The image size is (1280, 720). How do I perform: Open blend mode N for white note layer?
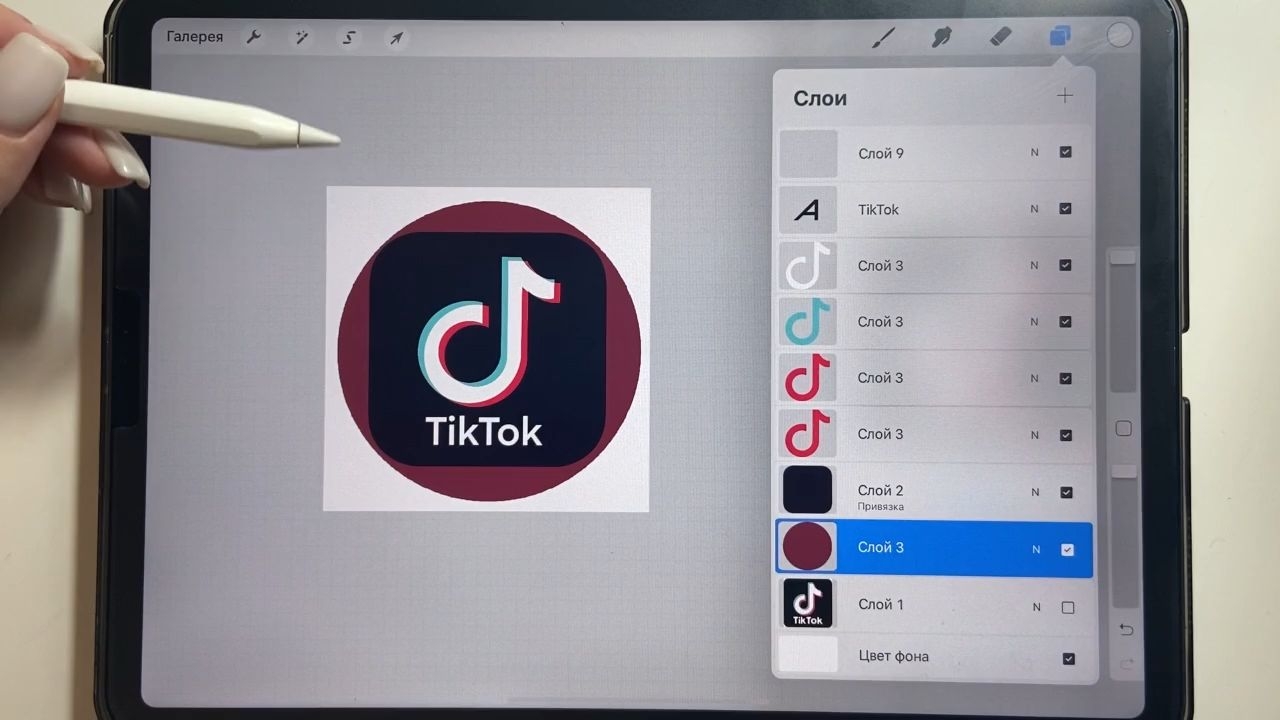coord(1034,266)
